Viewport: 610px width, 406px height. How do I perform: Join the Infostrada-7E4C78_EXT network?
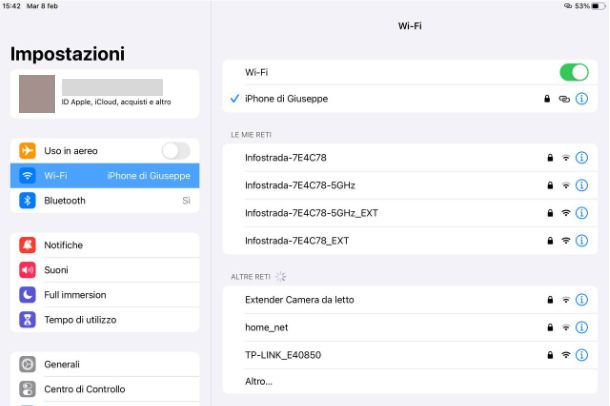point(410,241)
